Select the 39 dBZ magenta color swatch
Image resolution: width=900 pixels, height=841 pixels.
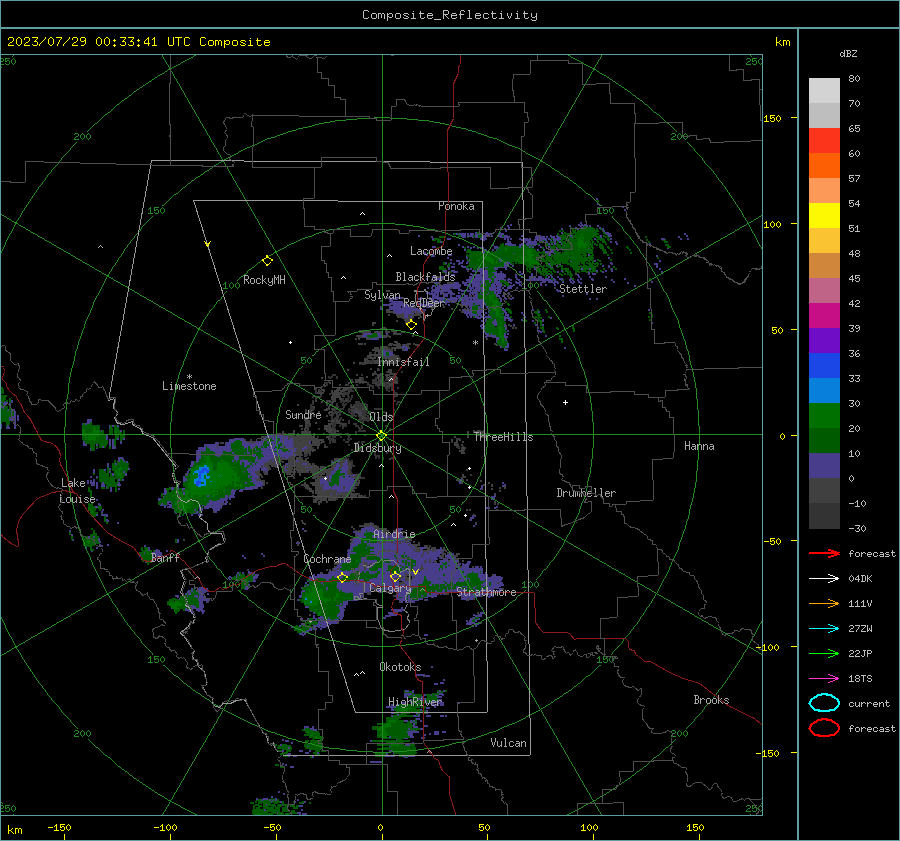[824, 315]
